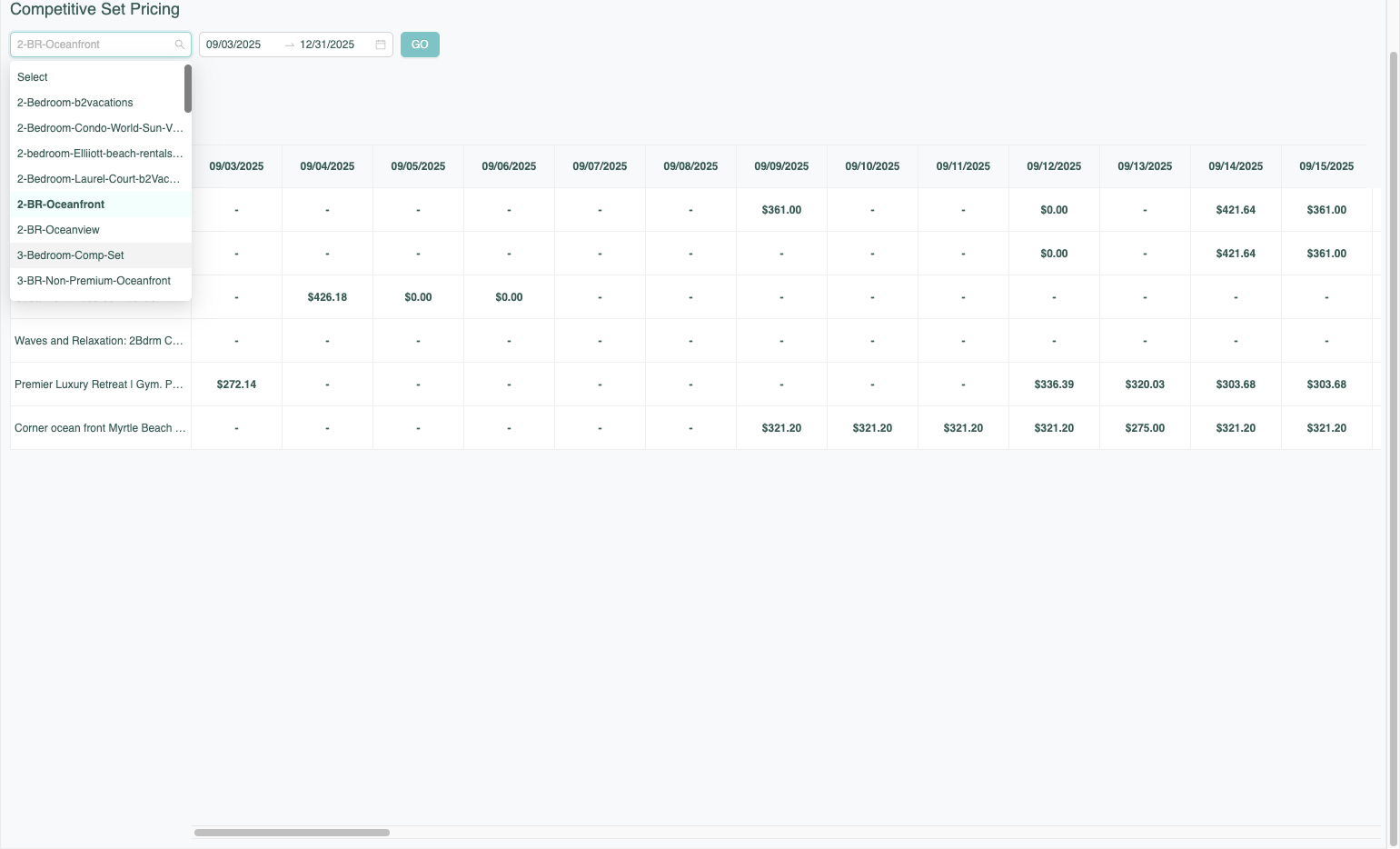Click the horizontal table scrollbar thumb
Screen dimensions: 1400x849
click(x=292, y=833)
